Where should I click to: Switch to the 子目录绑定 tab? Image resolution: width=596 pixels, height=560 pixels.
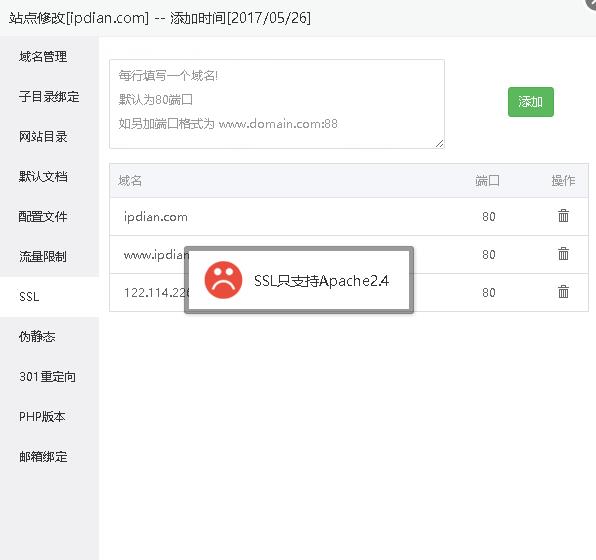click(x=49, y=97)
